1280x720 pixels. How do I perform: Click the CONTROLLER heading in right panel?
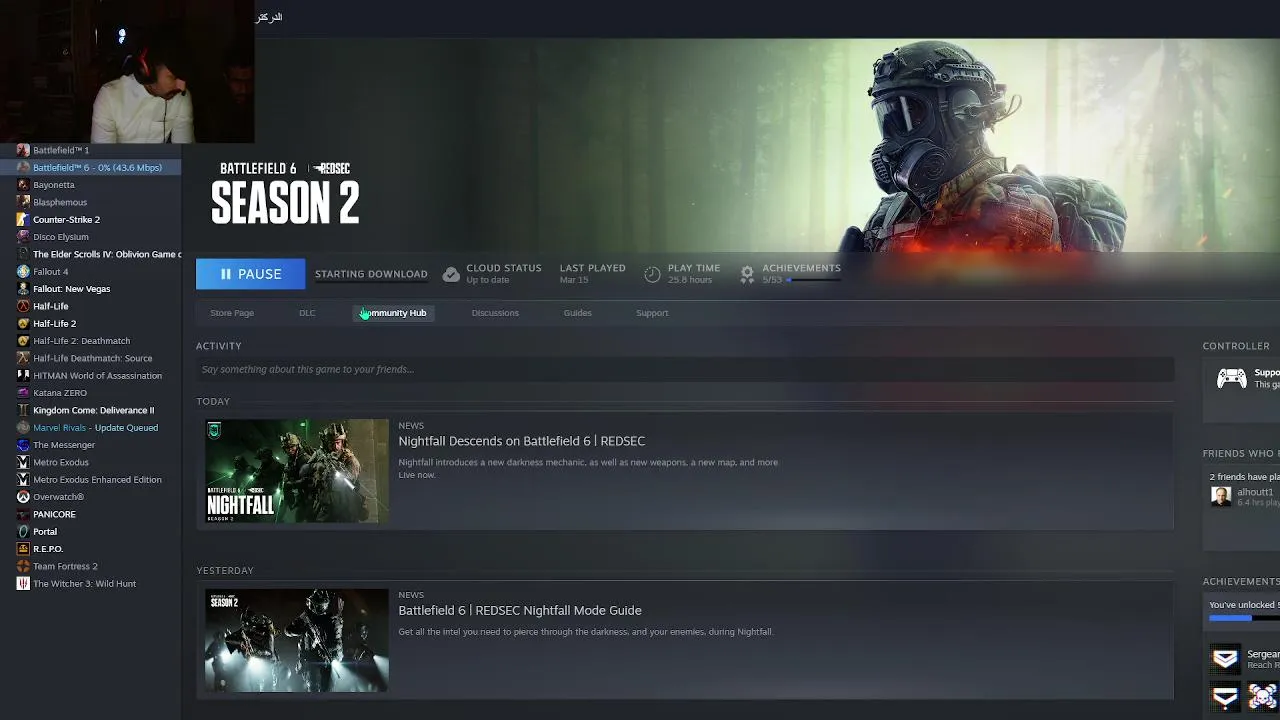pos(1236,346)
